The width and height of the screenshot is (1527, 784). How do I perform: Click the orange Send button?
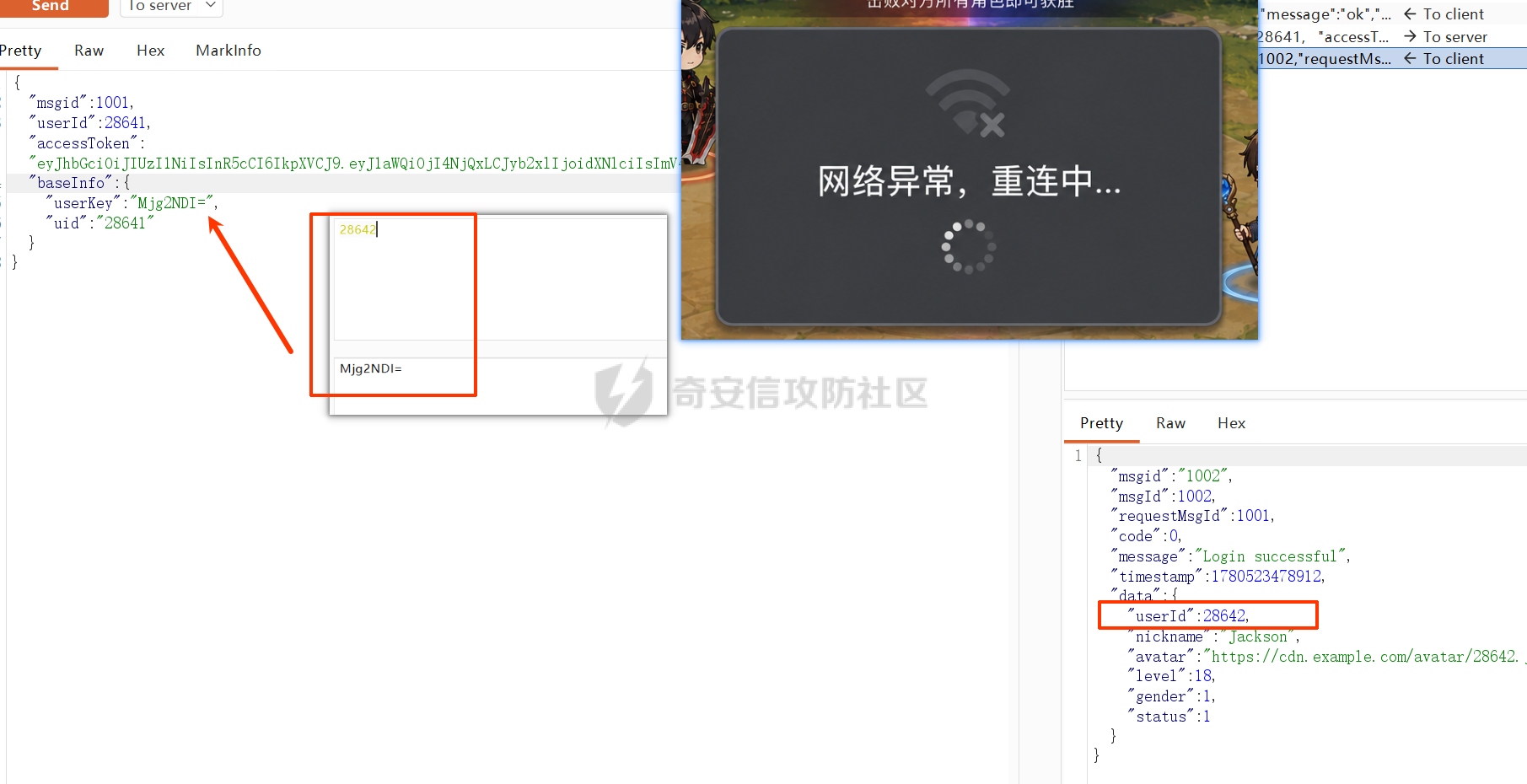pyautogui.click(x=52, y=7)
